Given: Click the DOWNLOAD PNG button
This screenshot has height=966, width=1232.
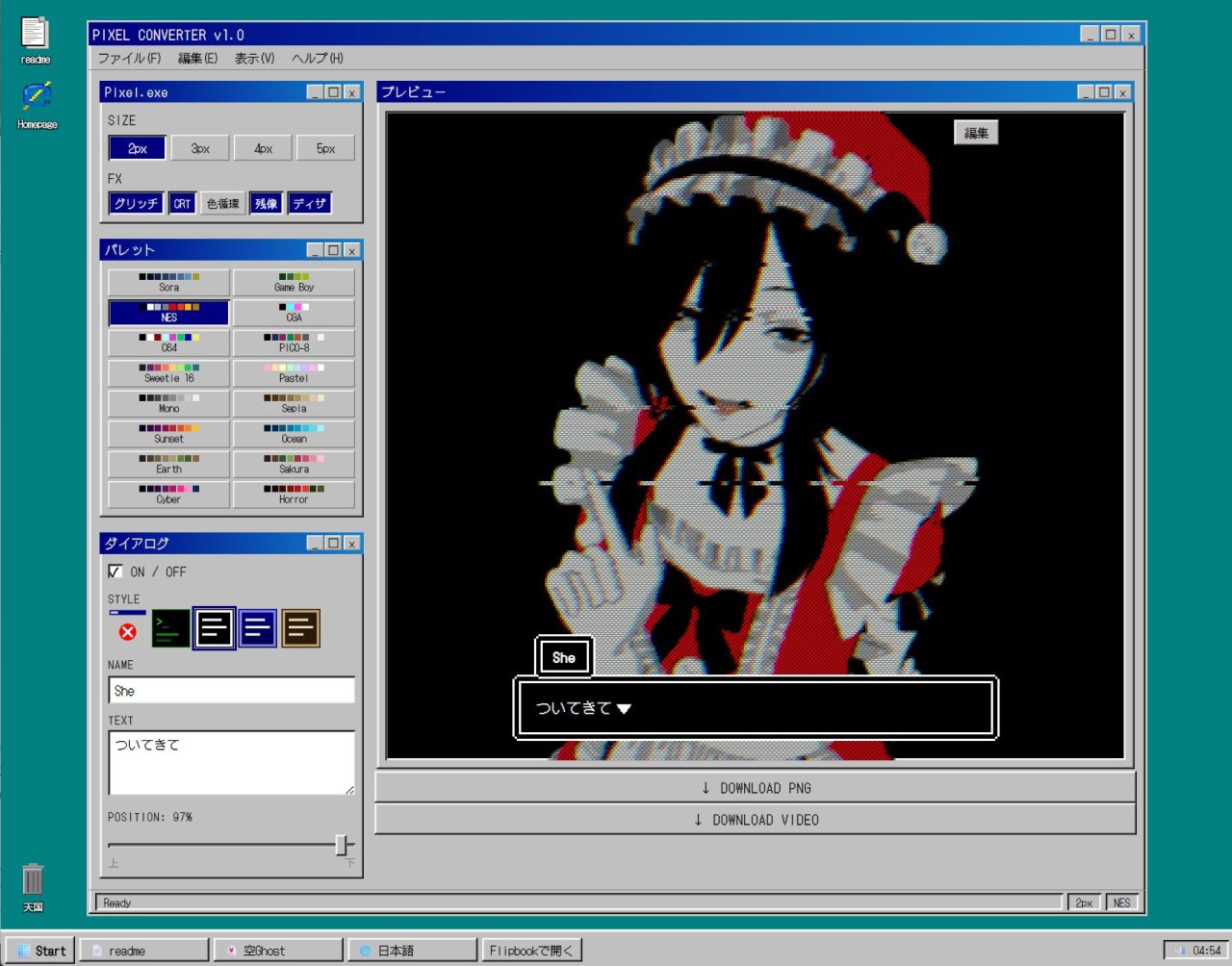Looking at the screenshot, I should (756, 788).
